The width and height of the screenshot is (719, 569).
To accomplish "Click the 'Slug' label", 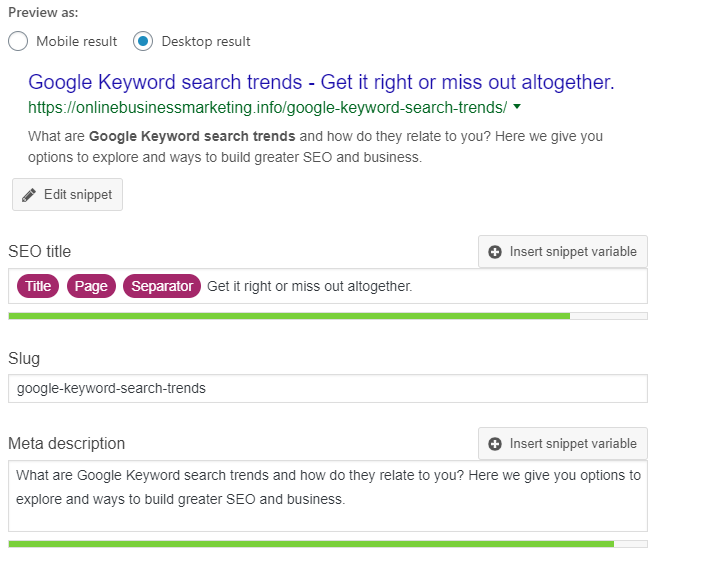I will [x=24, y=359].
